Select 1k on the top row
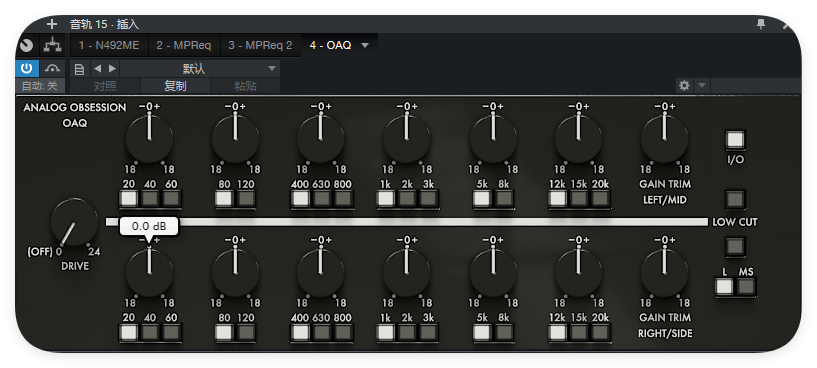 [386, 199]
